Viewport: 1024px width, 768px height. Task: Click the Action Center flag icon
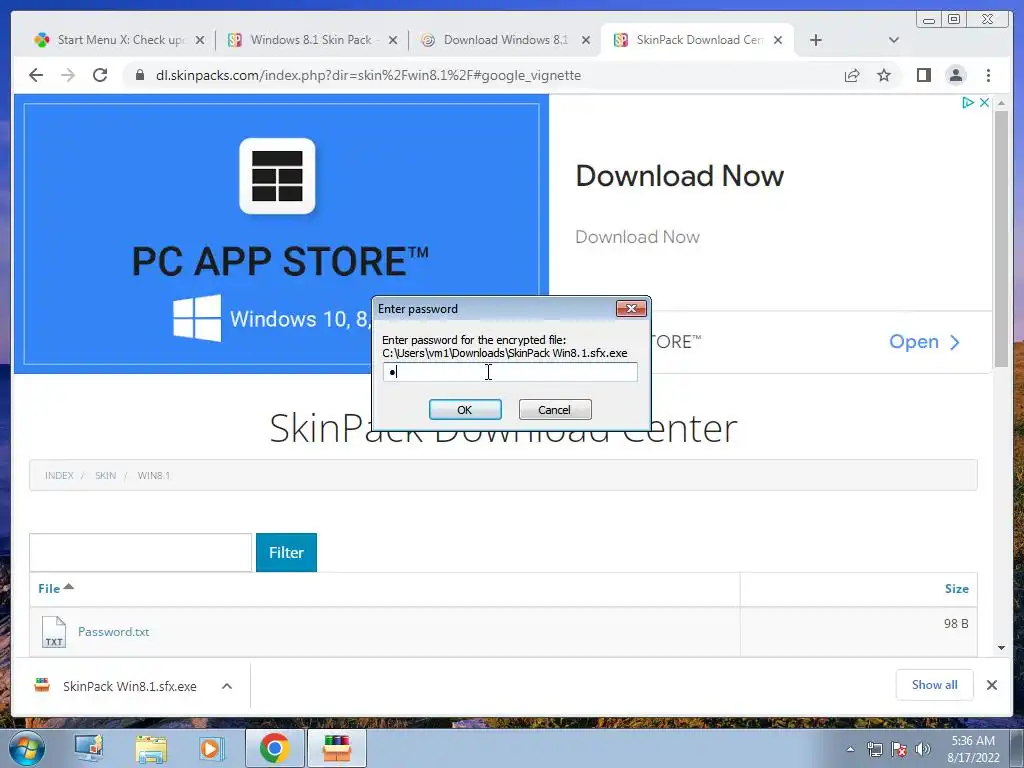(x=899, y=749)
